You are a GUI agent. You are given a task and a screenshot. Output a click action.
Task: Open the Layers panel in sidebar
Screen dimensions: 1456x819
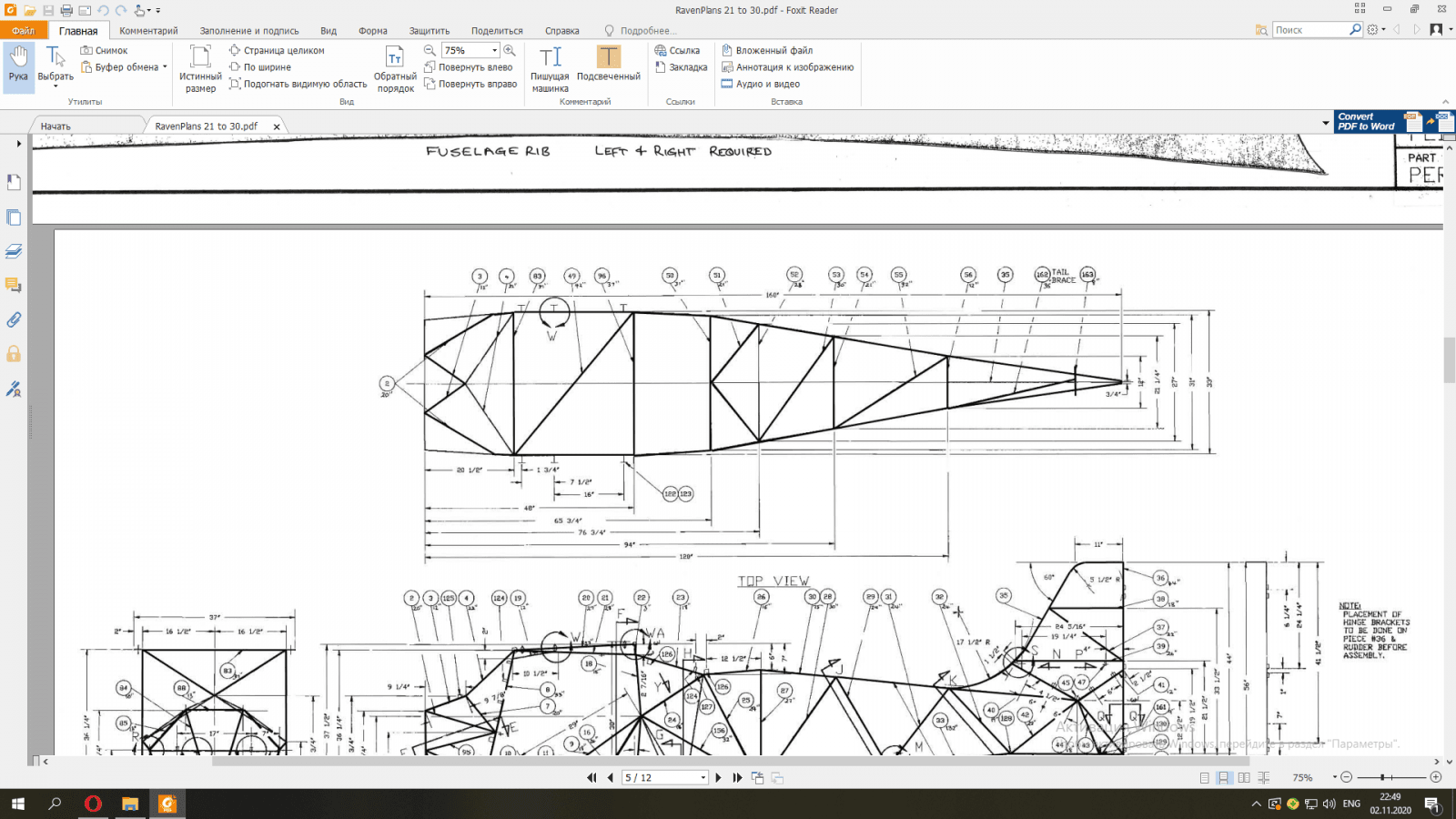point(14,251)
